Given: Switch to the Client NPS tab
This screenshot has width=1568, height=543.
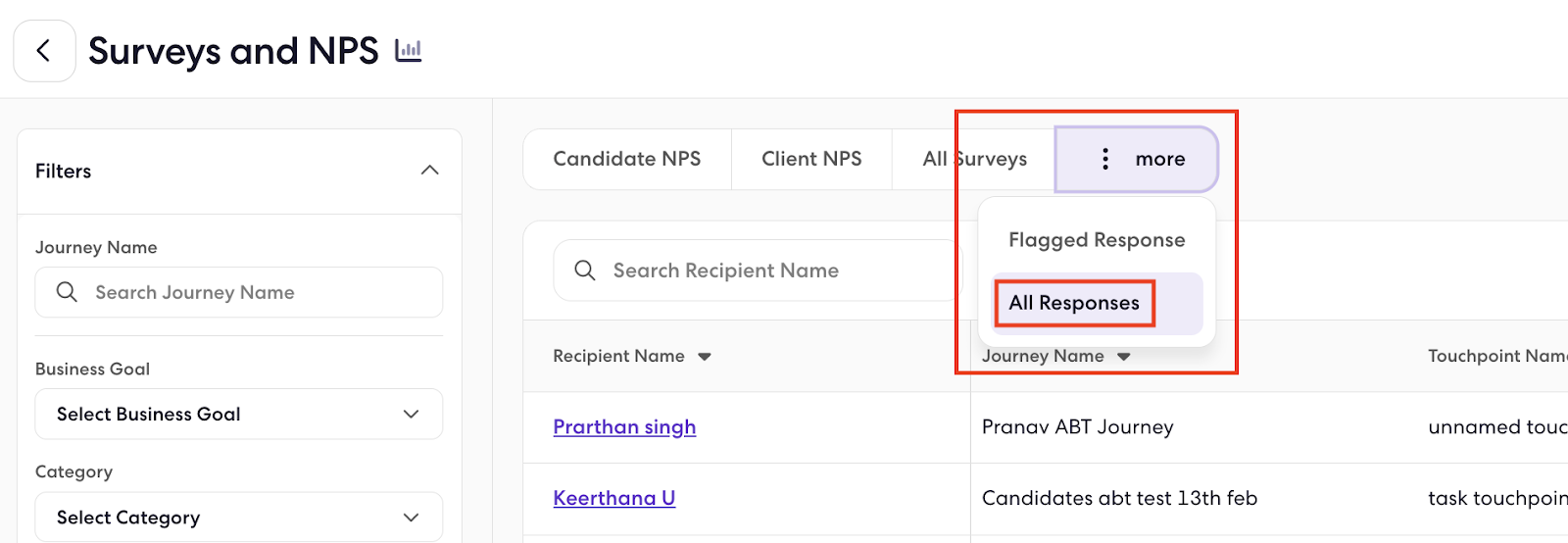Looking at the screenshot, I should click(x=811, y=159).
